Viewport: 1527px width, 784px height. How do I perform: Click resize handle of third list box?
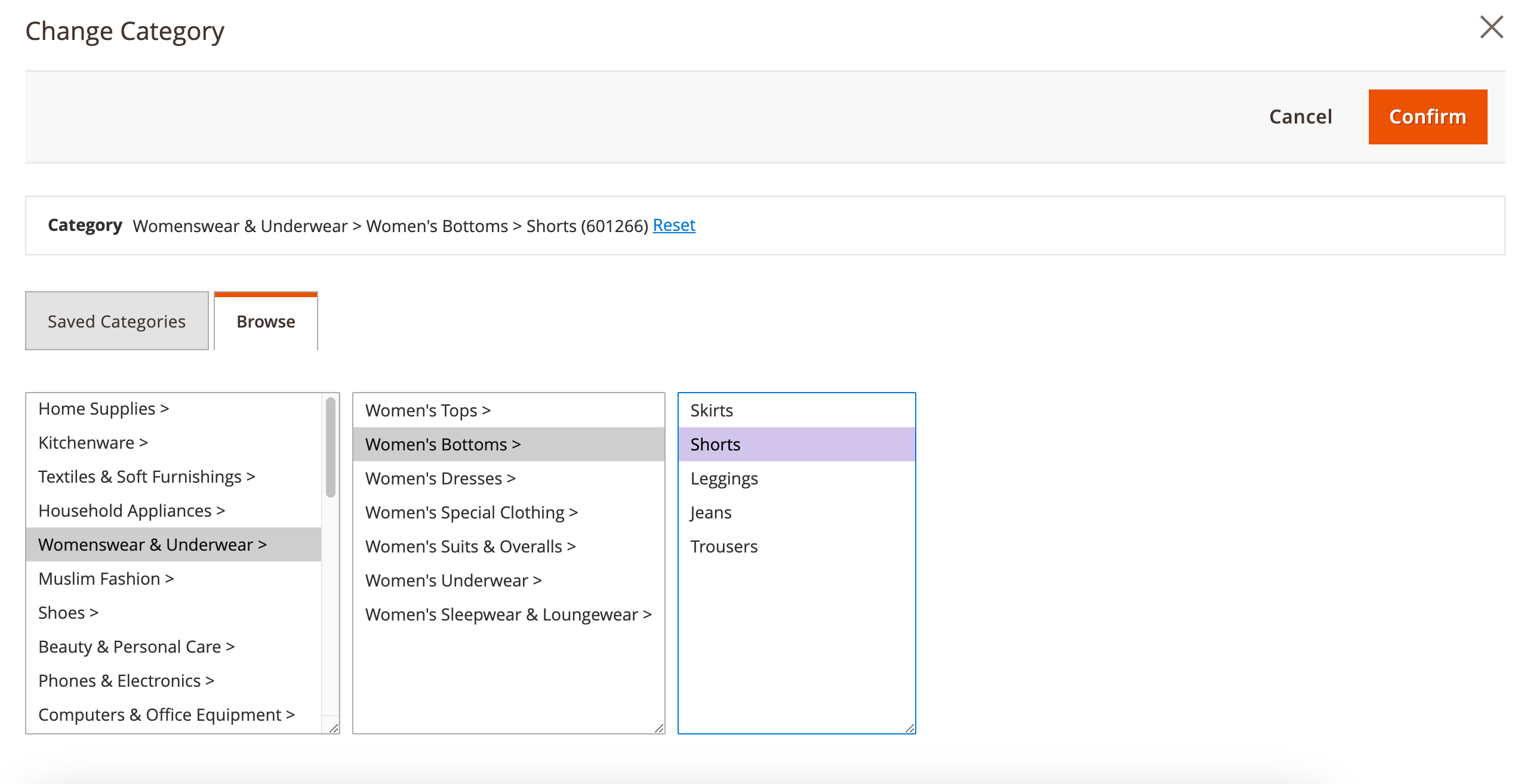tap(909, 728)
